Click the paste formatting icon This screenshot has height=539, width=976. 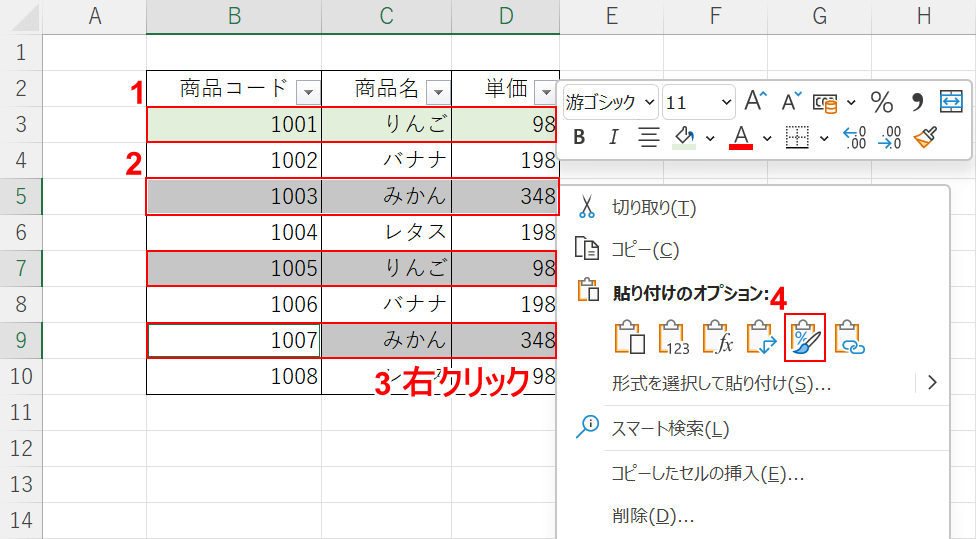tap(806, 338)
